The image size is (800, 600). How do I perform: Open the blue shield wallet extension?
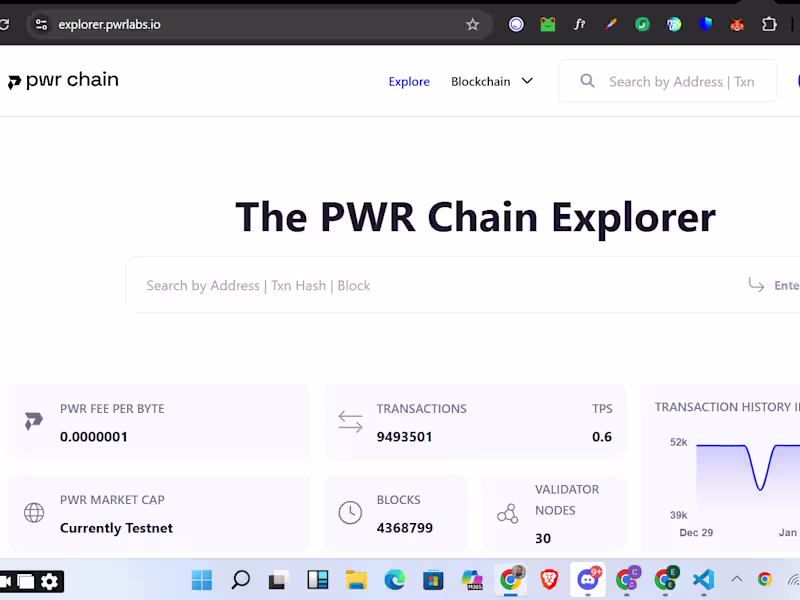[x=706, y=24]
